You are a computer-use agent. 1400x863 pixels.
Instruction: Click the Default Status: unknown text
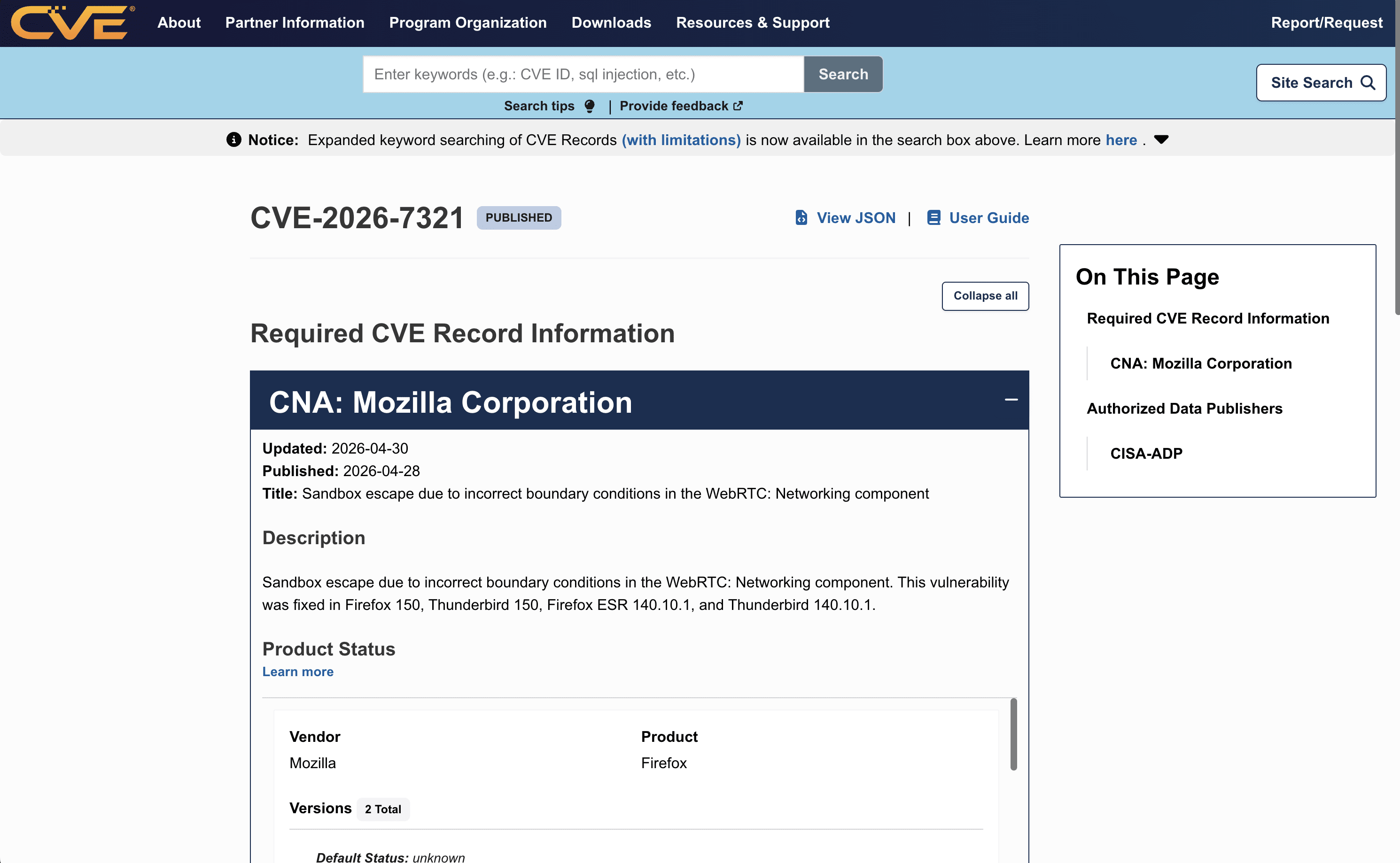click(390, 857)
